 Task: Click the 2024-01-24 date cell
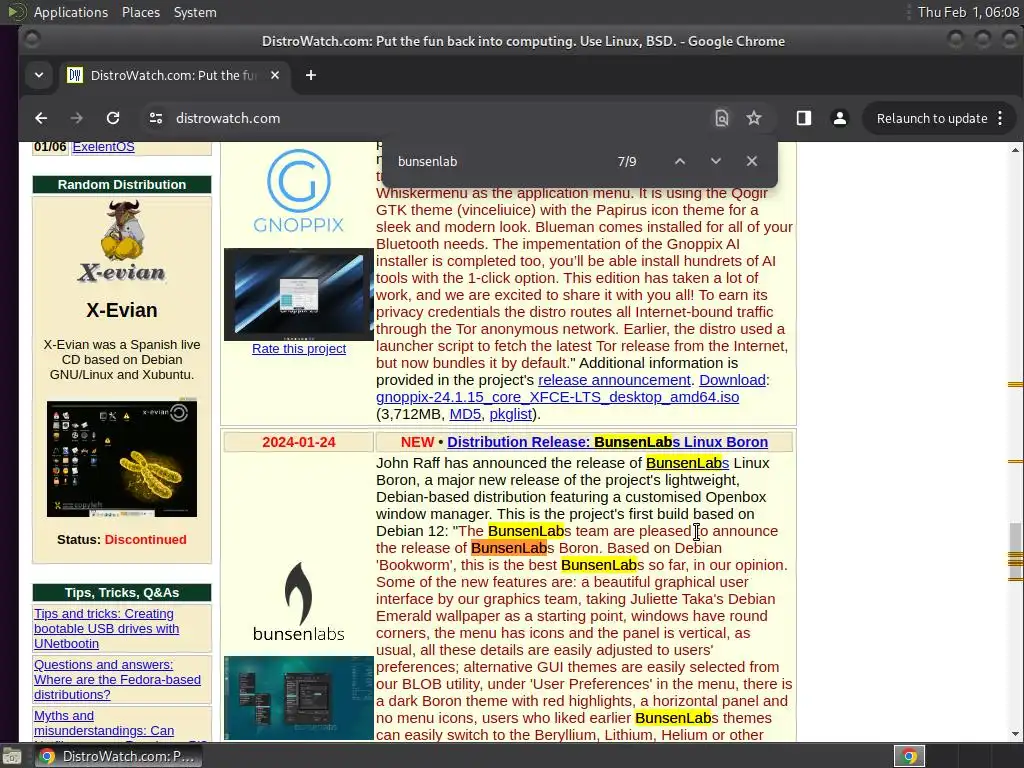[x=298, y=442]
